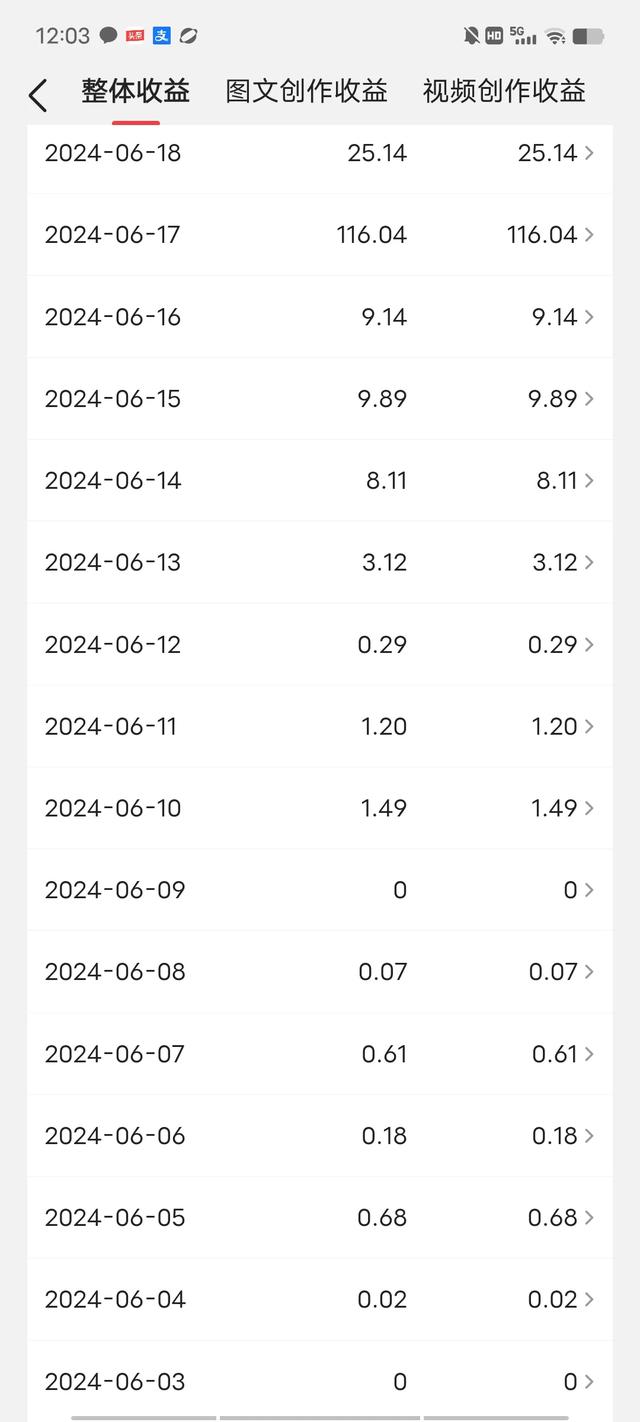Switch to 视频创作收益 tab
This screenshot has width=640, height=1422.
(x=504, y=91)
